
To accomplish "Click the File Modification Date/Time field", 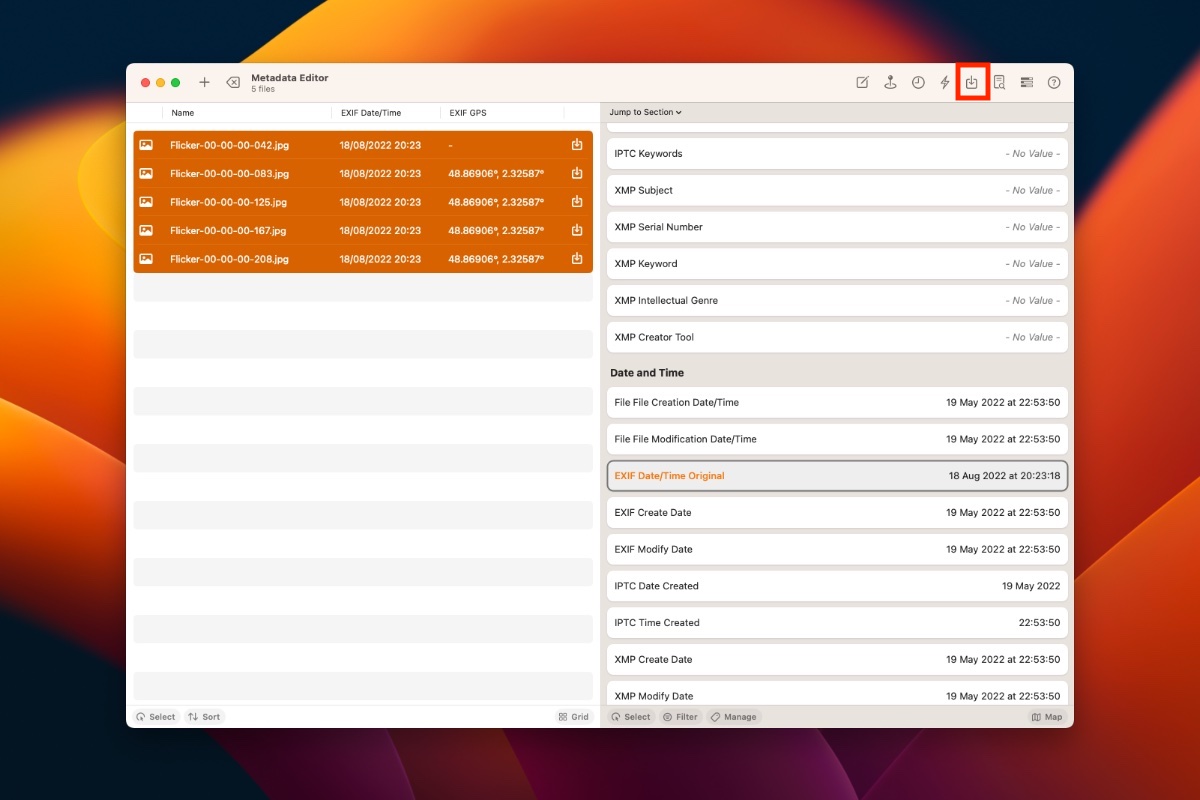I will pyautogui.click(x=837, y=439).
